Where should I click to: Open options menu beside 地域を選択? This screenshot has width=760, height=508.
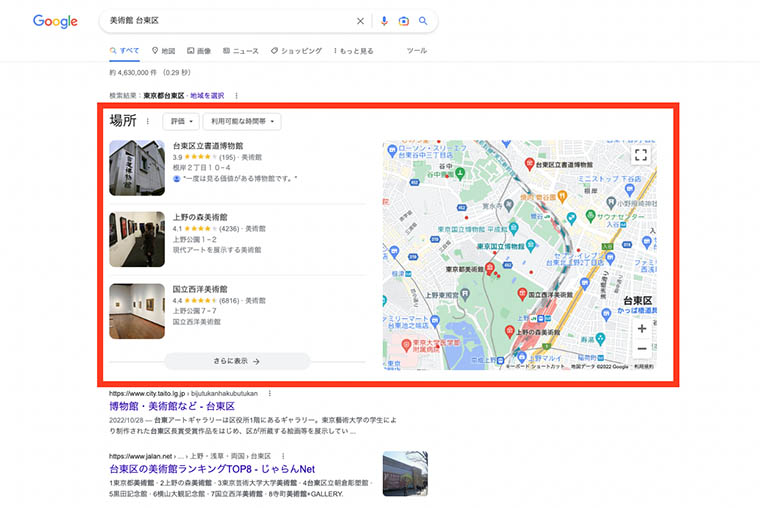[237, 96]
